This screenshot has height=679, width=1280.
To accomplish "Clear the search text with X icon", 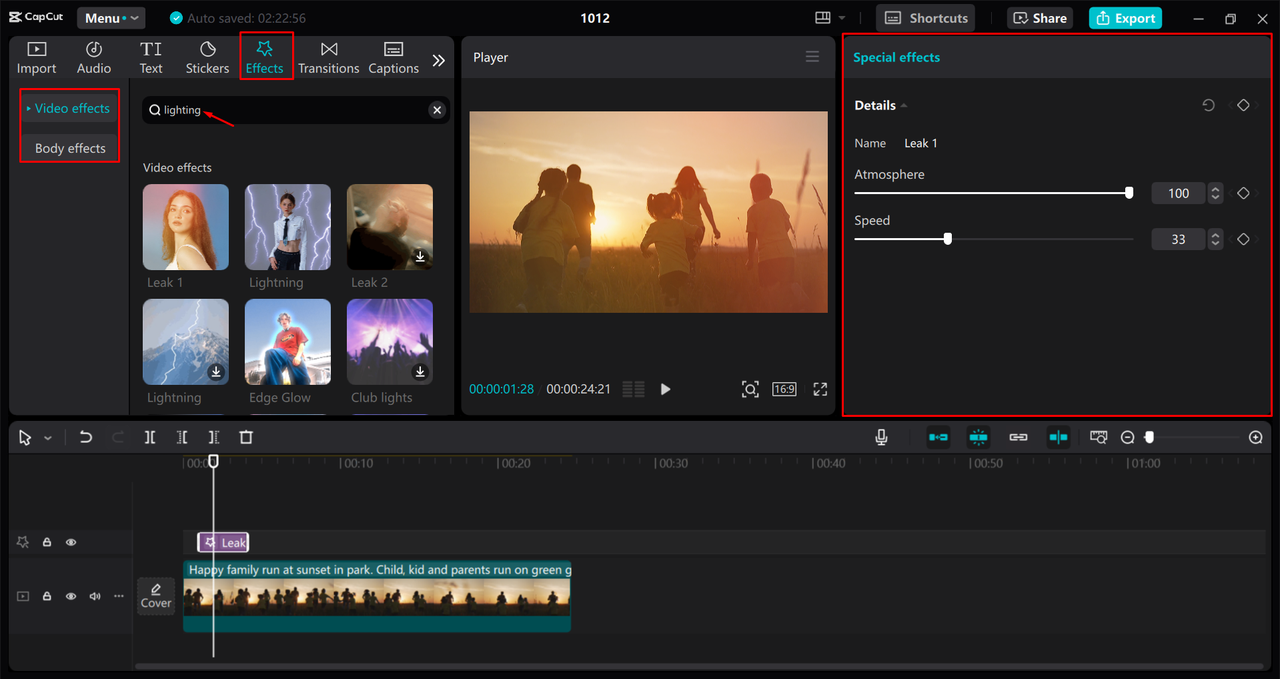I will point(437,110).
